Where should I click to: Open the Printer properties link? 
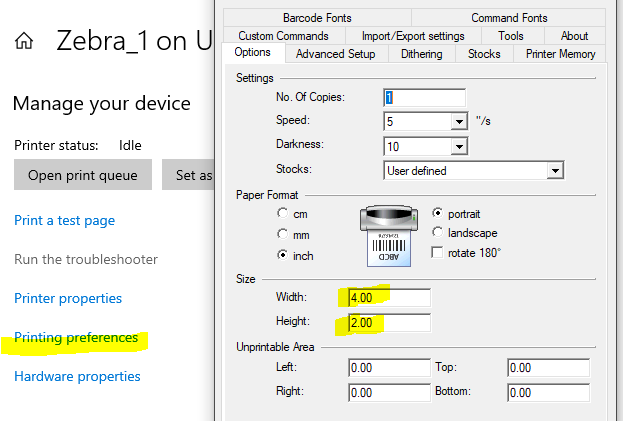[68, 298]
